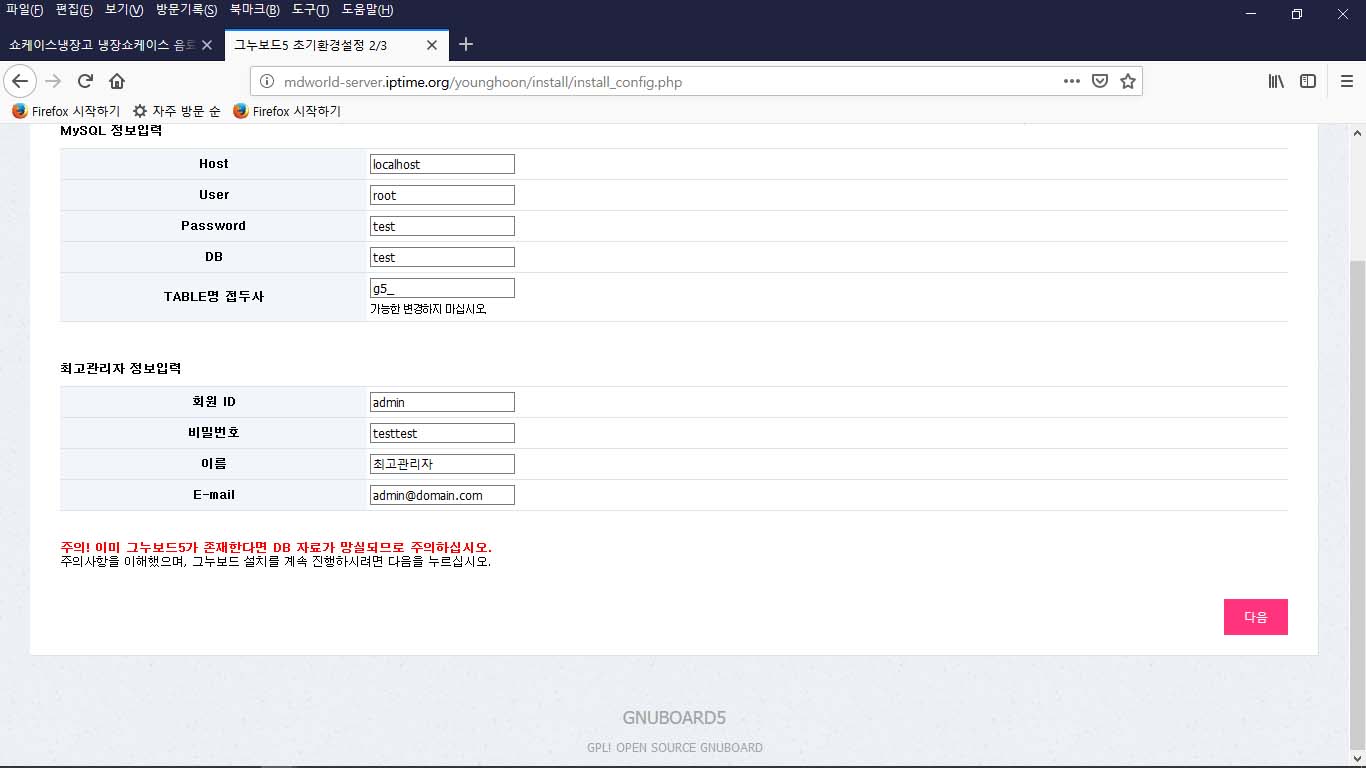Image resolution: width=1366 pixels, height=768 pixels.
Task: Open page actions three-dot menu
Action: [x=1071, y=82]
